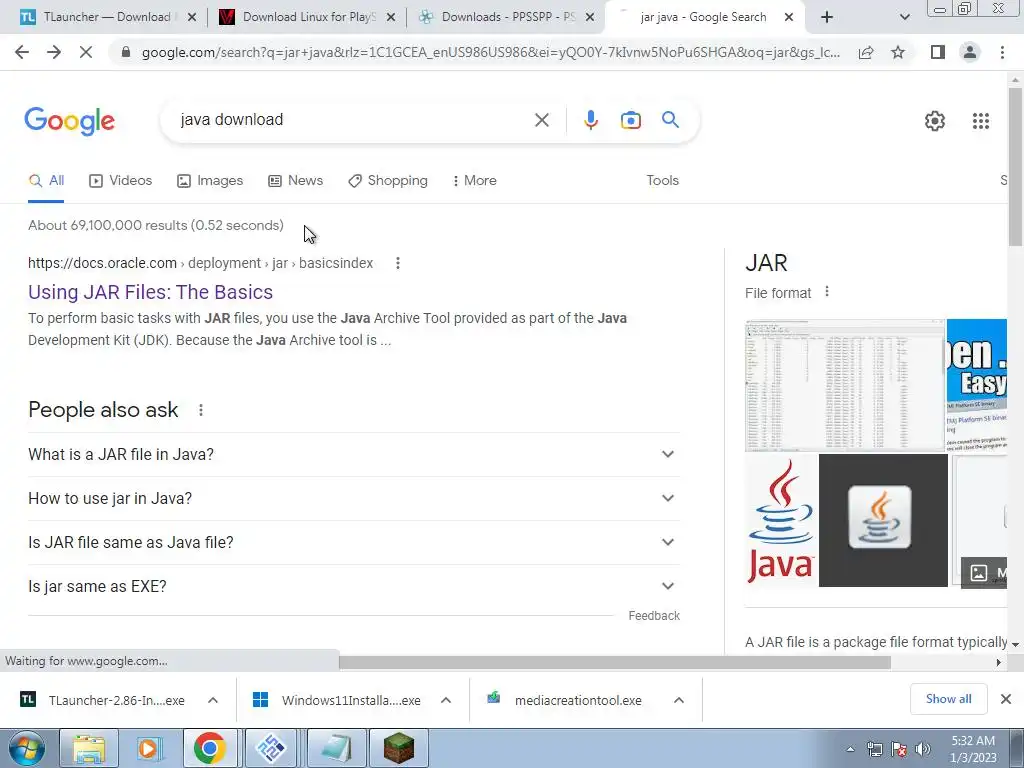The image size is (1024, 768).
Task: Show hidden system tray icons
Action: [x=850, y=750]
